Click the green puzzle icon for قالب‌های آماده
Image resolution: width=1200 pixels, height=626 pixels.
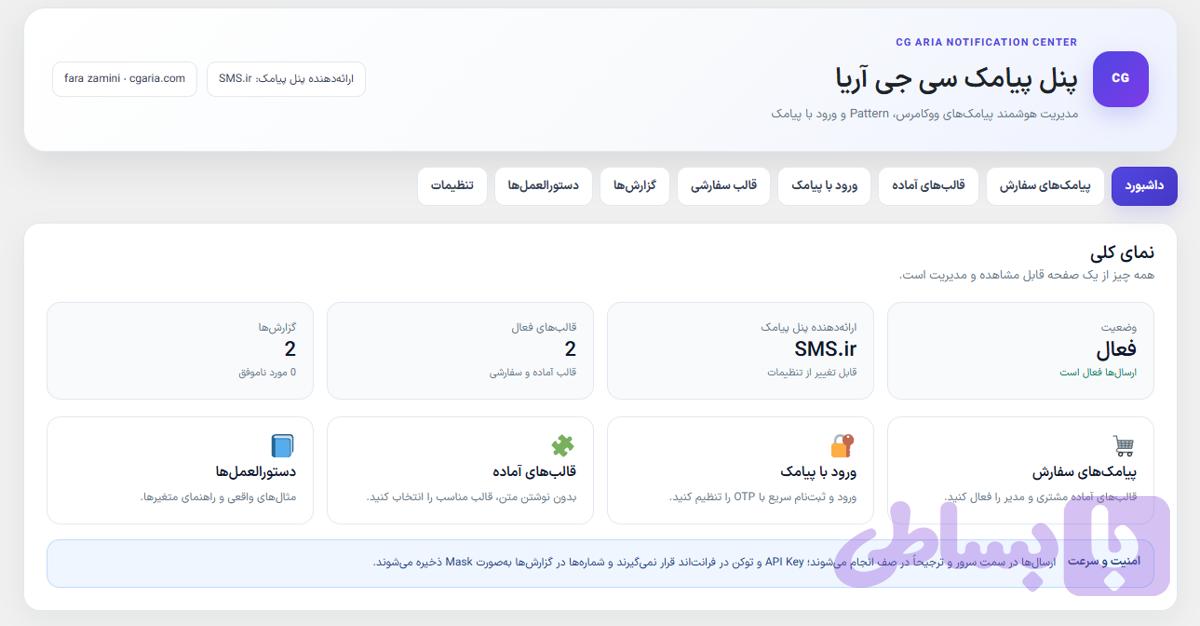pos(564,446)
